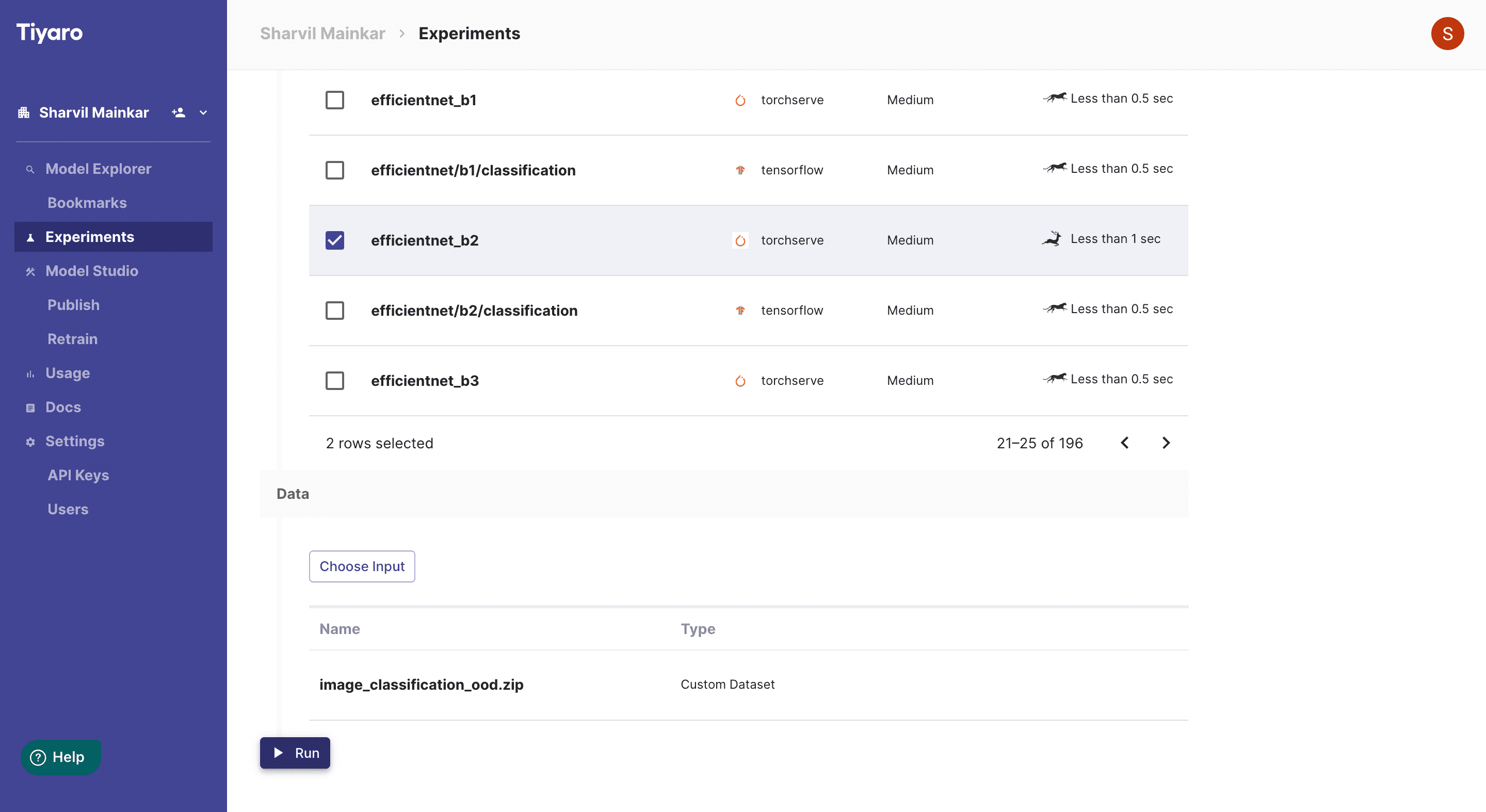Viewport: 1486px width, 812px height.
Task: Open the Usage sidebar item
Action: point(68,373)
